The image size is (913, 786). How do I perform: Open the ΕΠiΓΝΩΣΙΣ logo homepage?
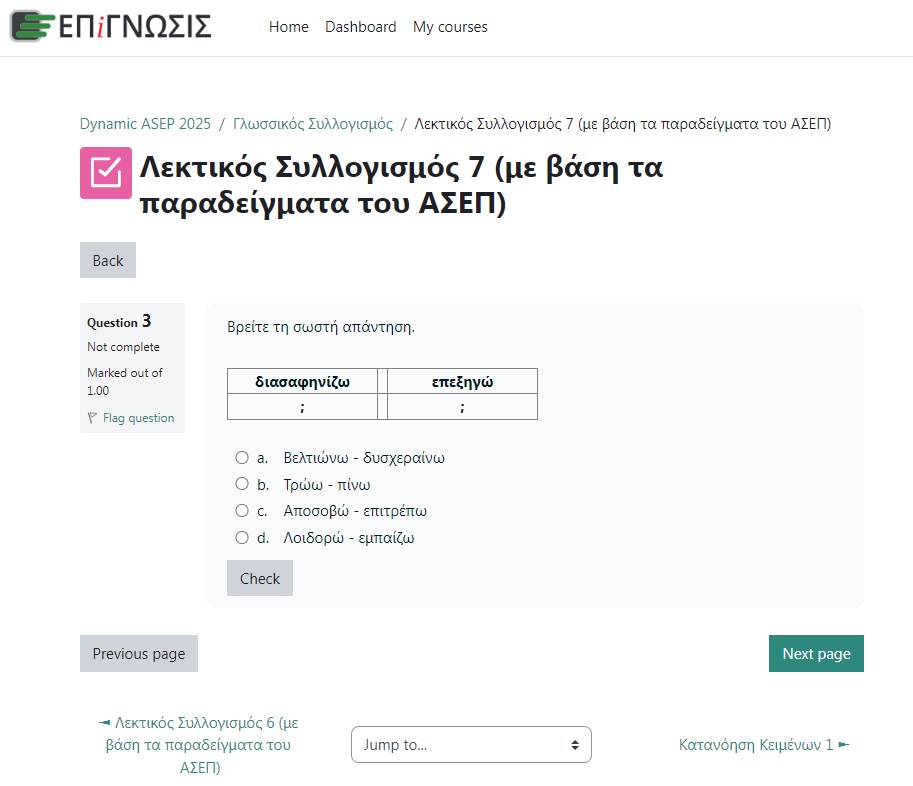tap(111, 26)
